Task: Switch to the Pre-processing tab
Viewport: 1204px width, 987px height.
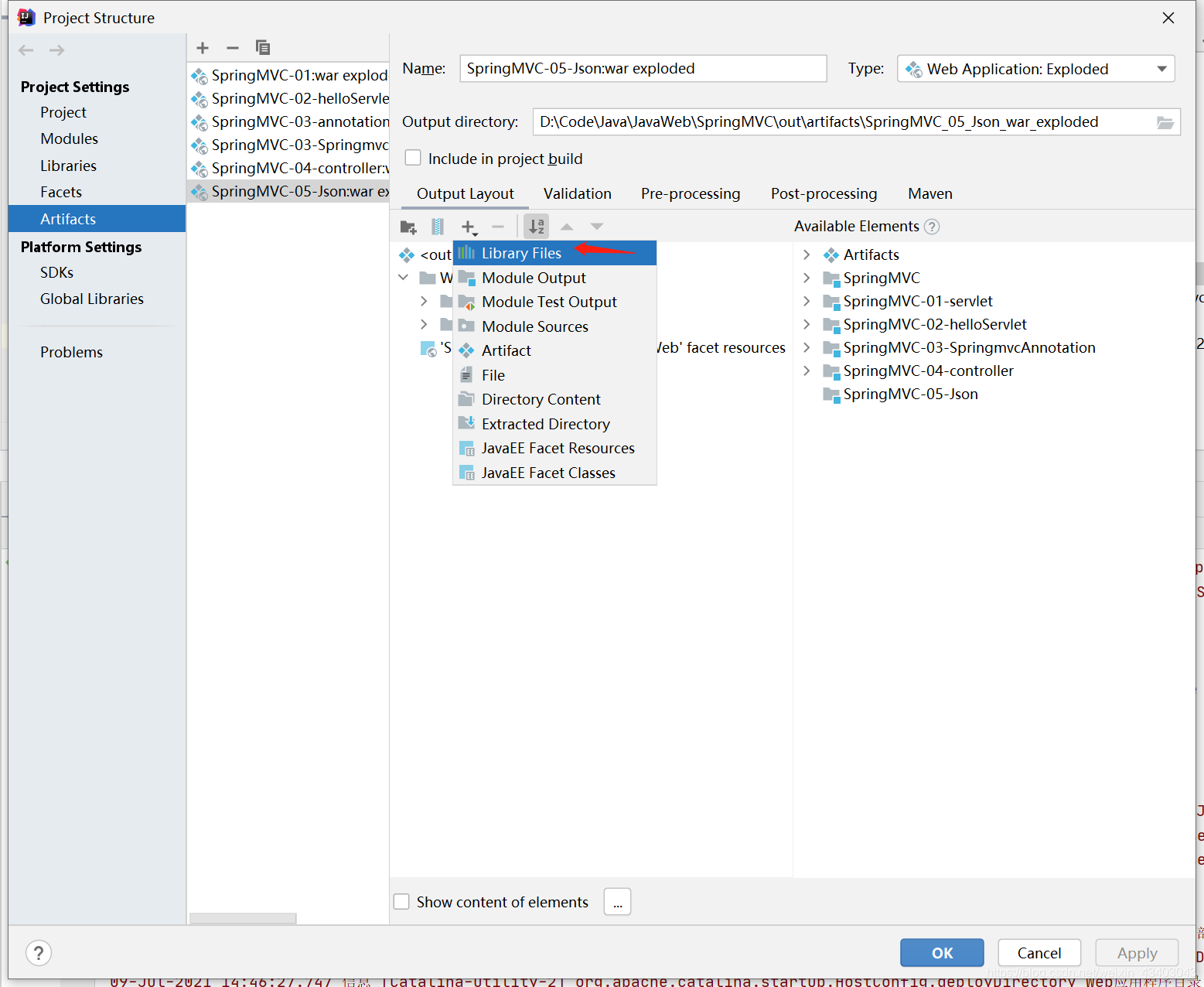Action: pos(691,193)
